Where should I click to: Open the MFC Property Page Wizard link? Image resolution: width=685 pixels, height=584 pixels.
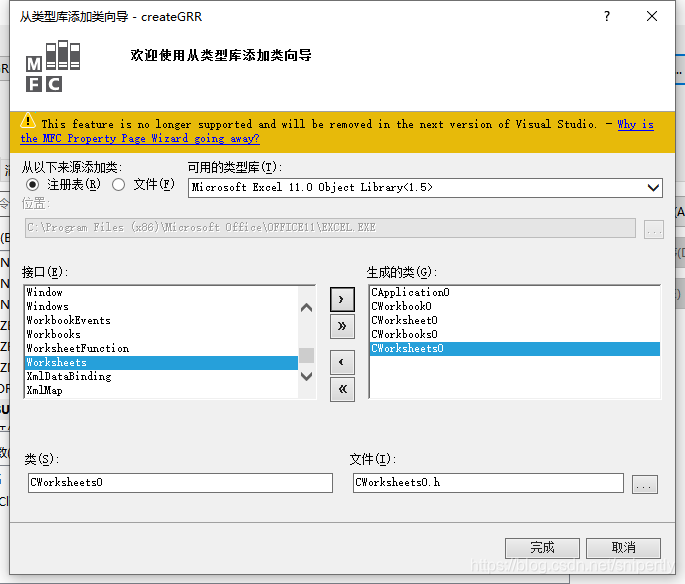[140, 138]
